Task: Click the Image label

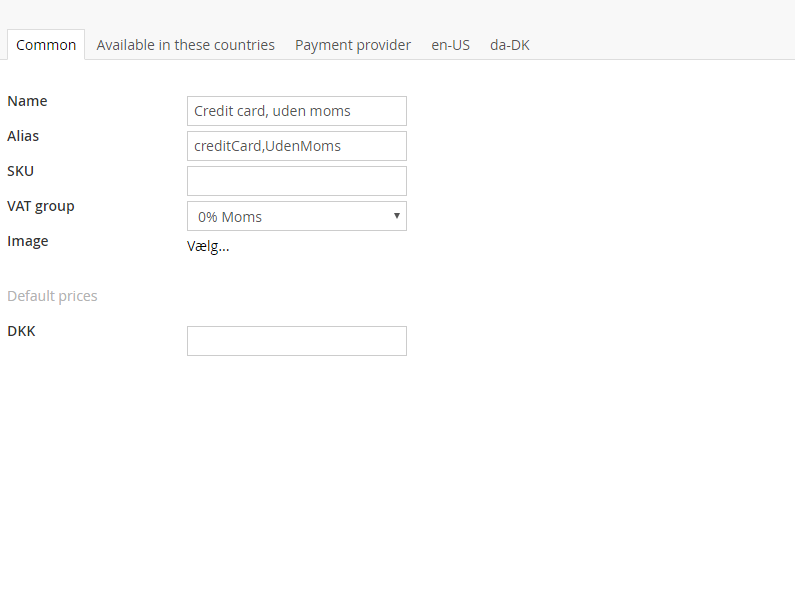Action: click(x=27, y=241)
